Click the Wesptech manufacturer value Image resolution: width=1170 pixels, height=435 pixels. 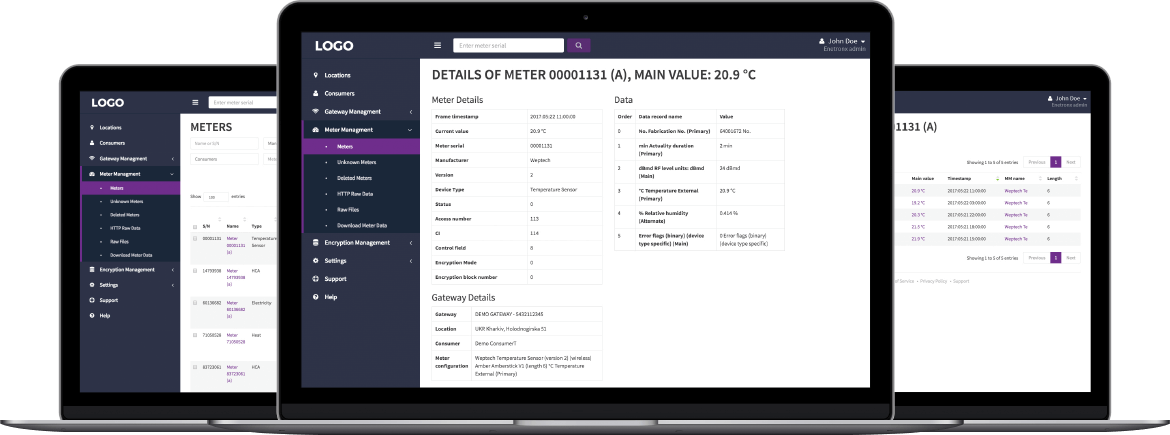[539, 160]
